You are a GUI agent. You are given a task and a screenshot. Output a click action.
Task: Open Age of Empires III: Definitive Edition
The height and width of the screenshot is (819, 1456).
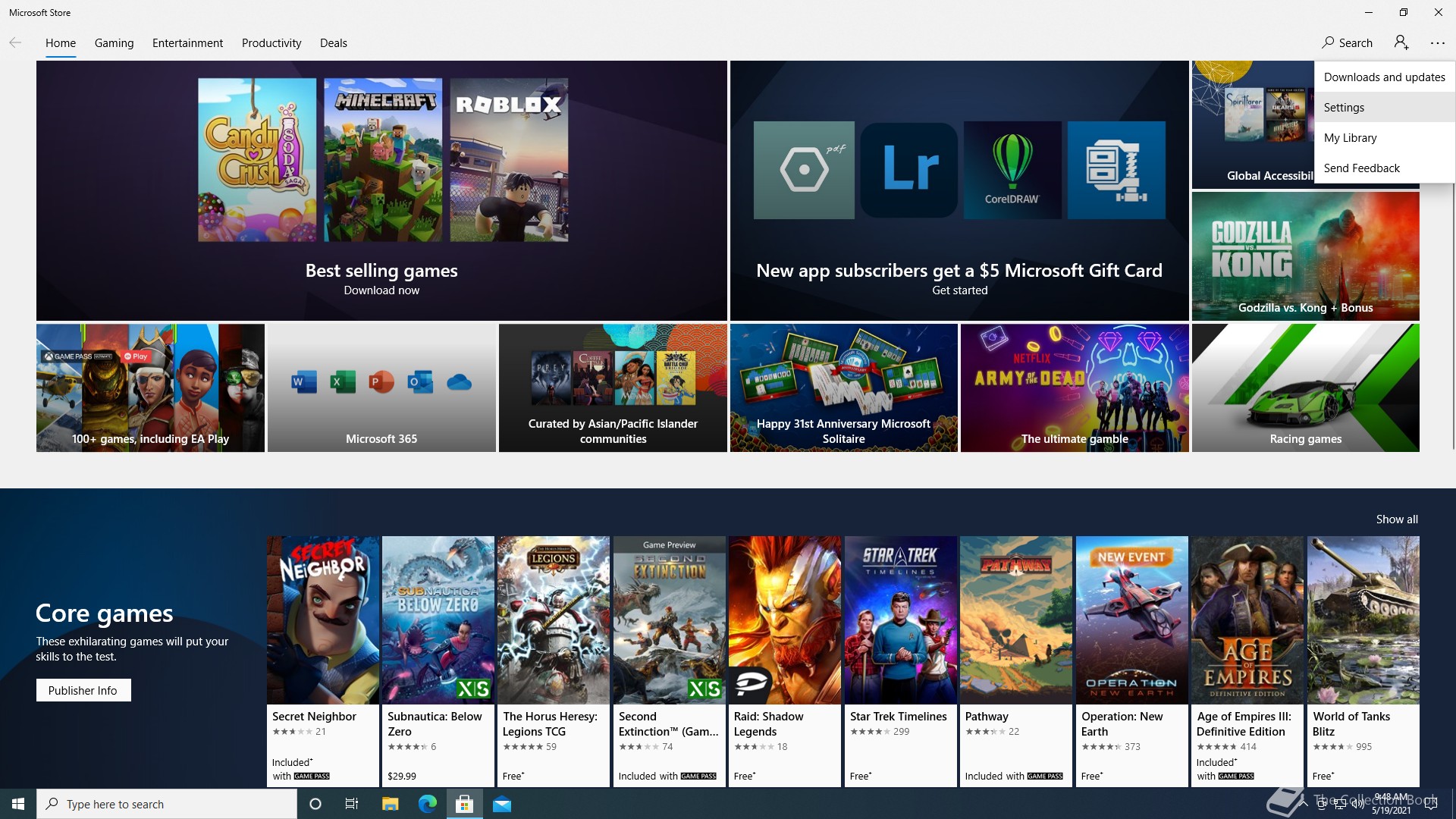(x=1247, y=661)
